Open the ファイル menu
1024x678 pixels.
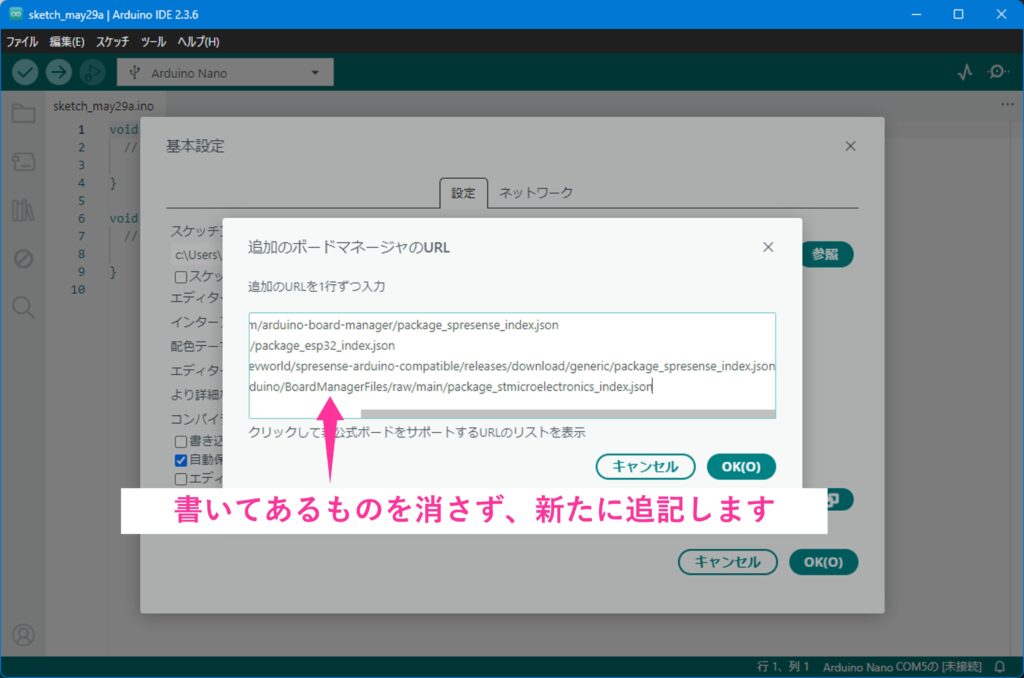(x=22, y=42)
